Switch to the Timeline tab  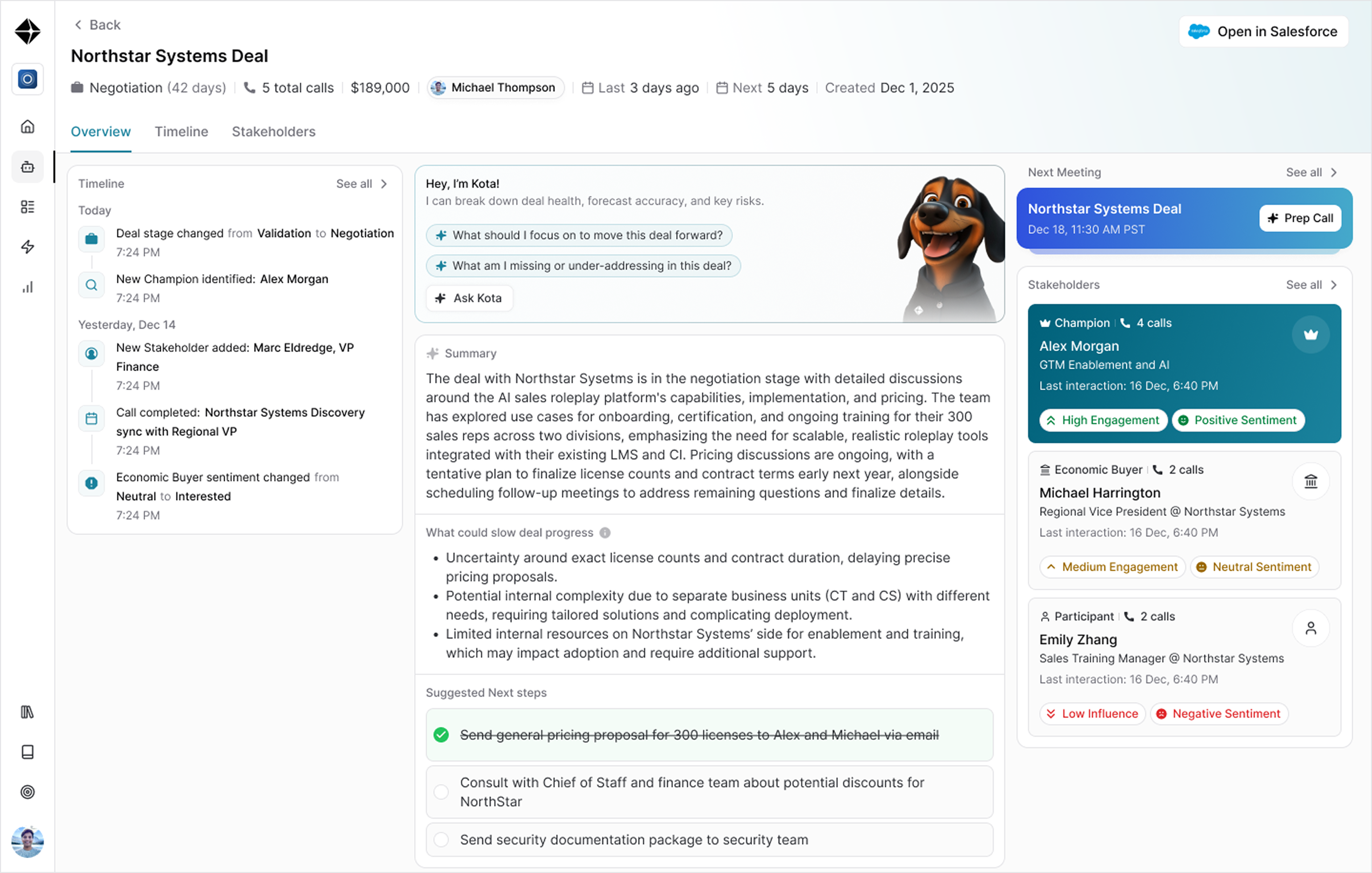click(181, 132)
